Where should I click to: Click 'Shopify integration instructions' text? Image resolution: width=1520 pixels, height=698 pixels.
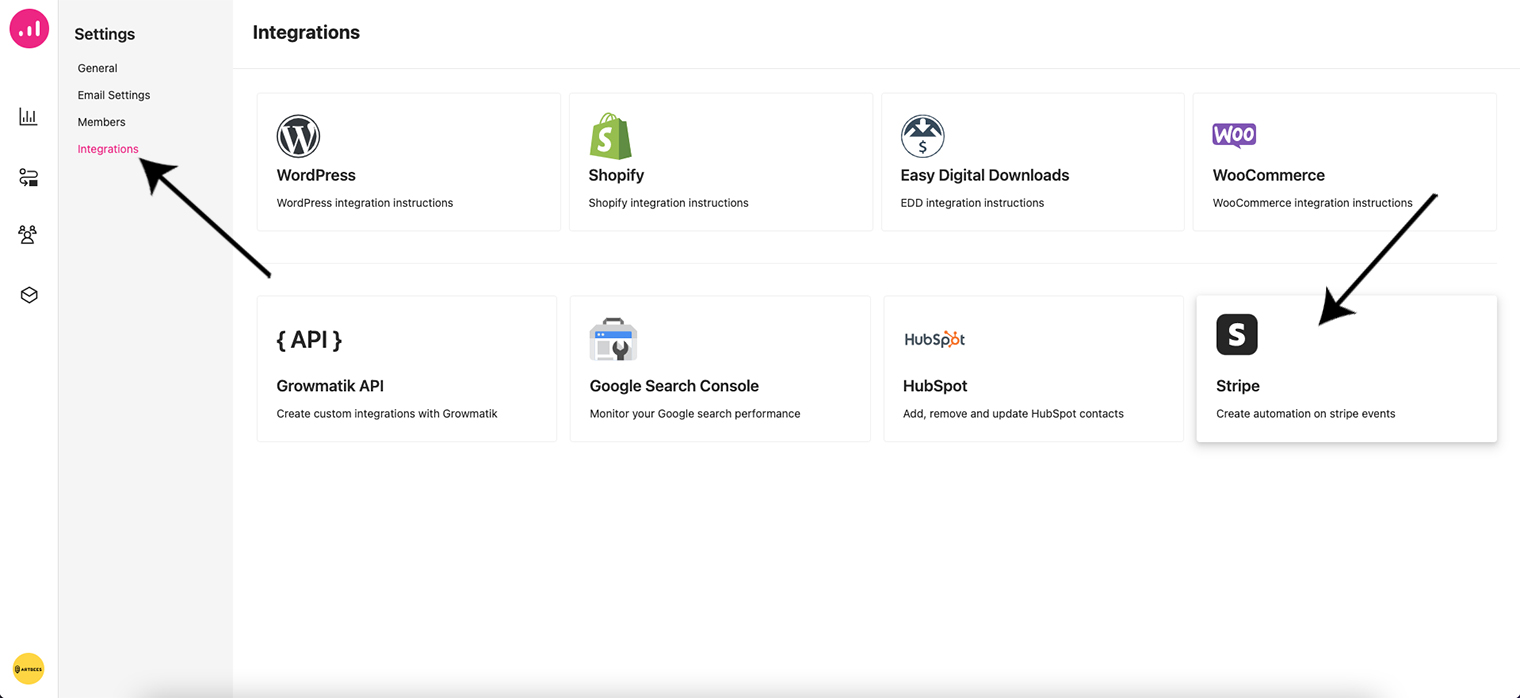(x=668, y=203)
